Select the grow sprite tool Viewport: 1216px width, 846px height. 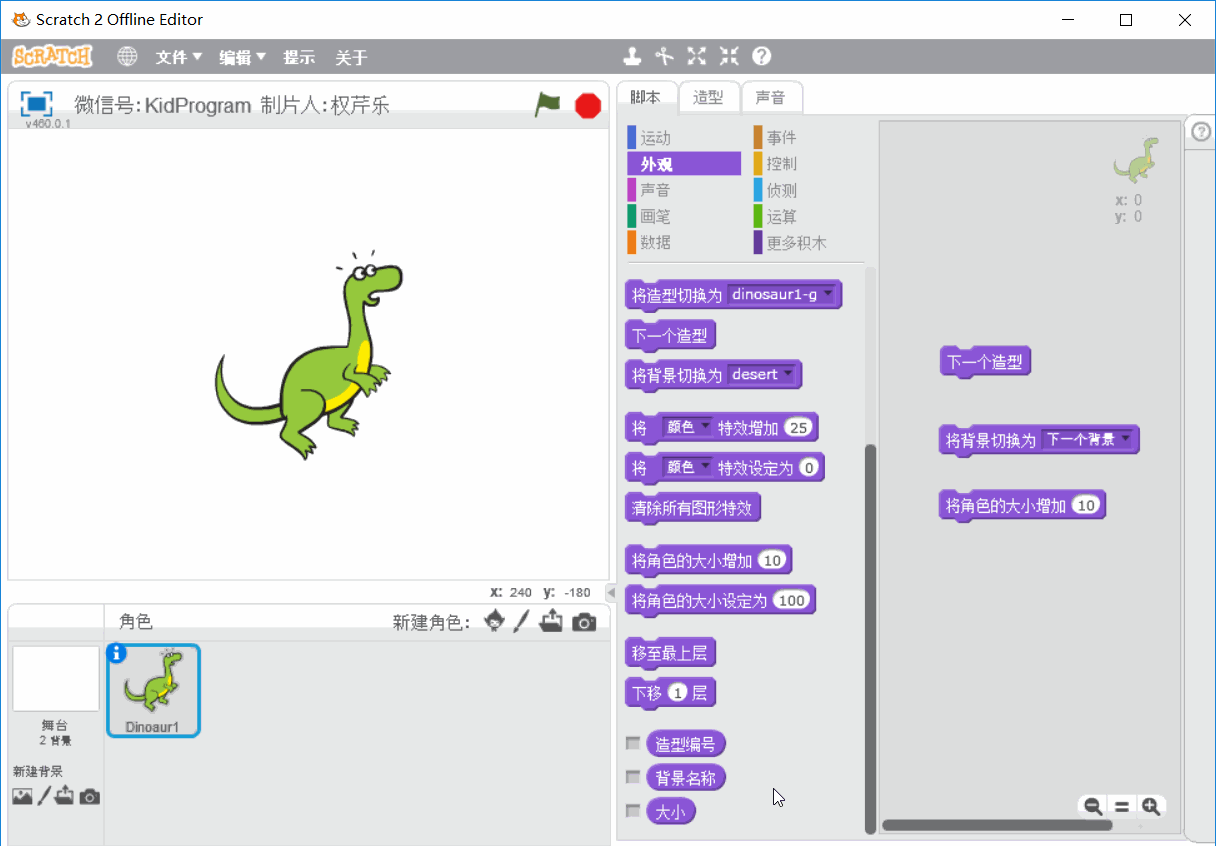click(x=697, y=56)
